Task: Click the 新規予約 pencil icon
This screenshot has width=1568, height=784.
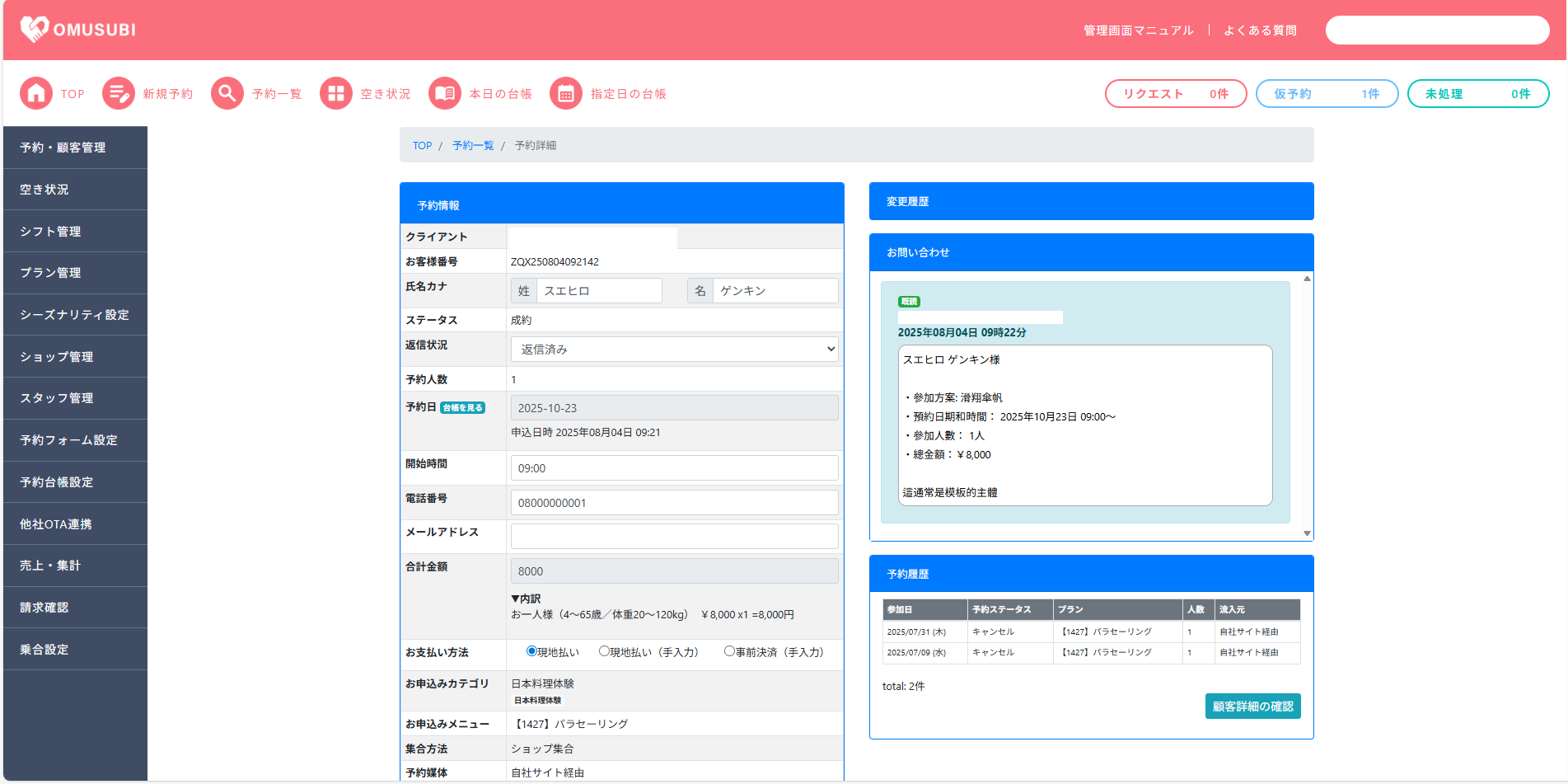Action: click(x=119, y=94)
